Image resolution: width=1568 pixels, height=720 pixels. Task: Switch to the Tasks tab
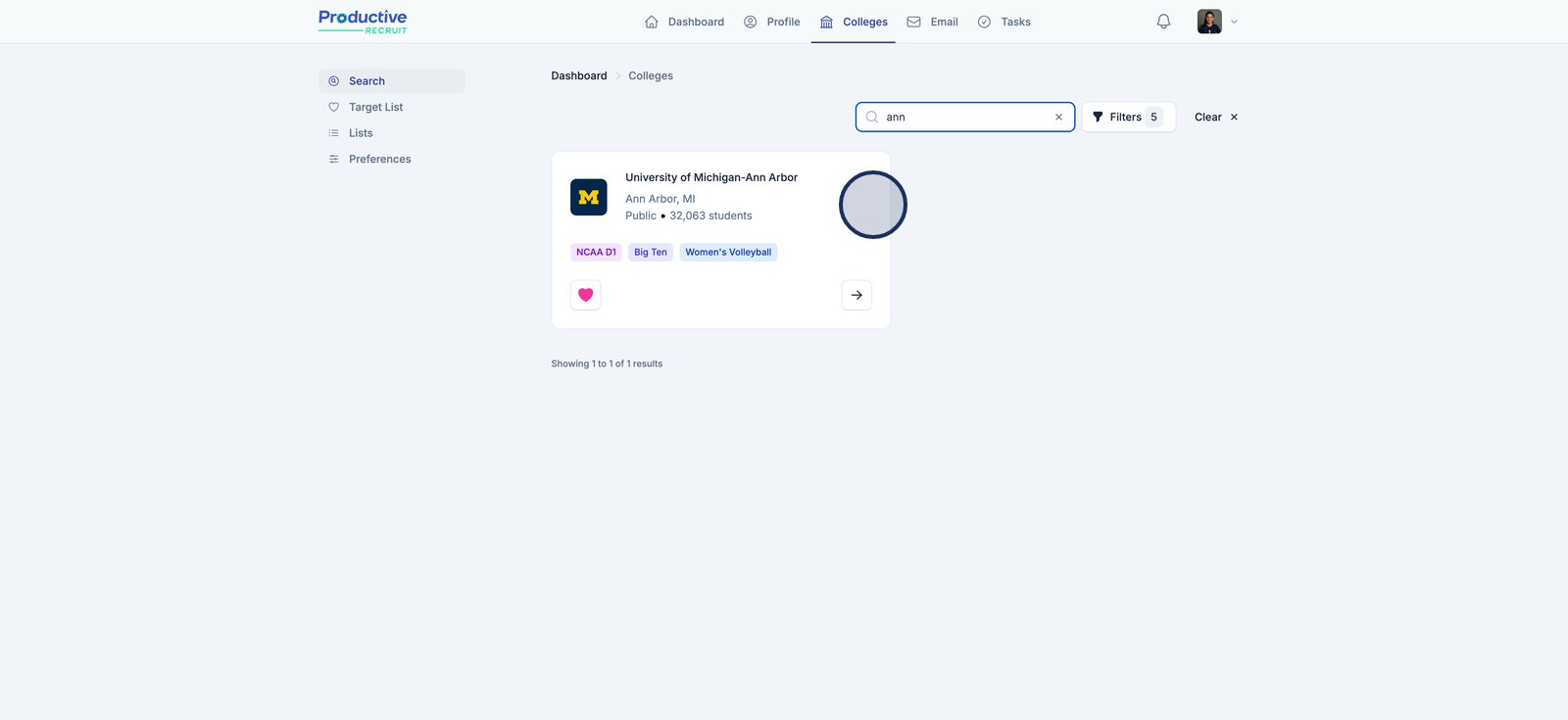(x=1004, y=22)
